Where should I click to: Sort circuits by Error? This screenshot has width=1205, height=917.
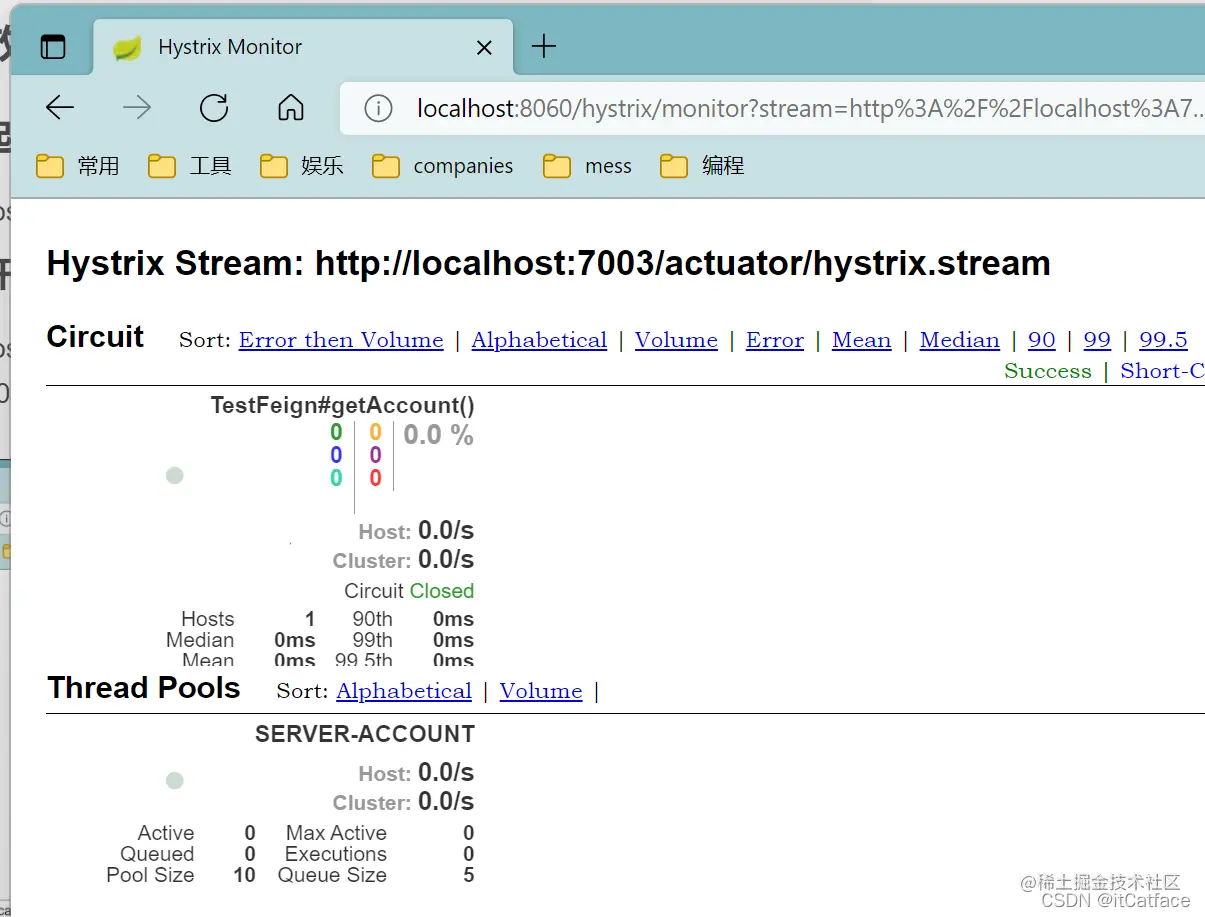(x=775, y=340)
